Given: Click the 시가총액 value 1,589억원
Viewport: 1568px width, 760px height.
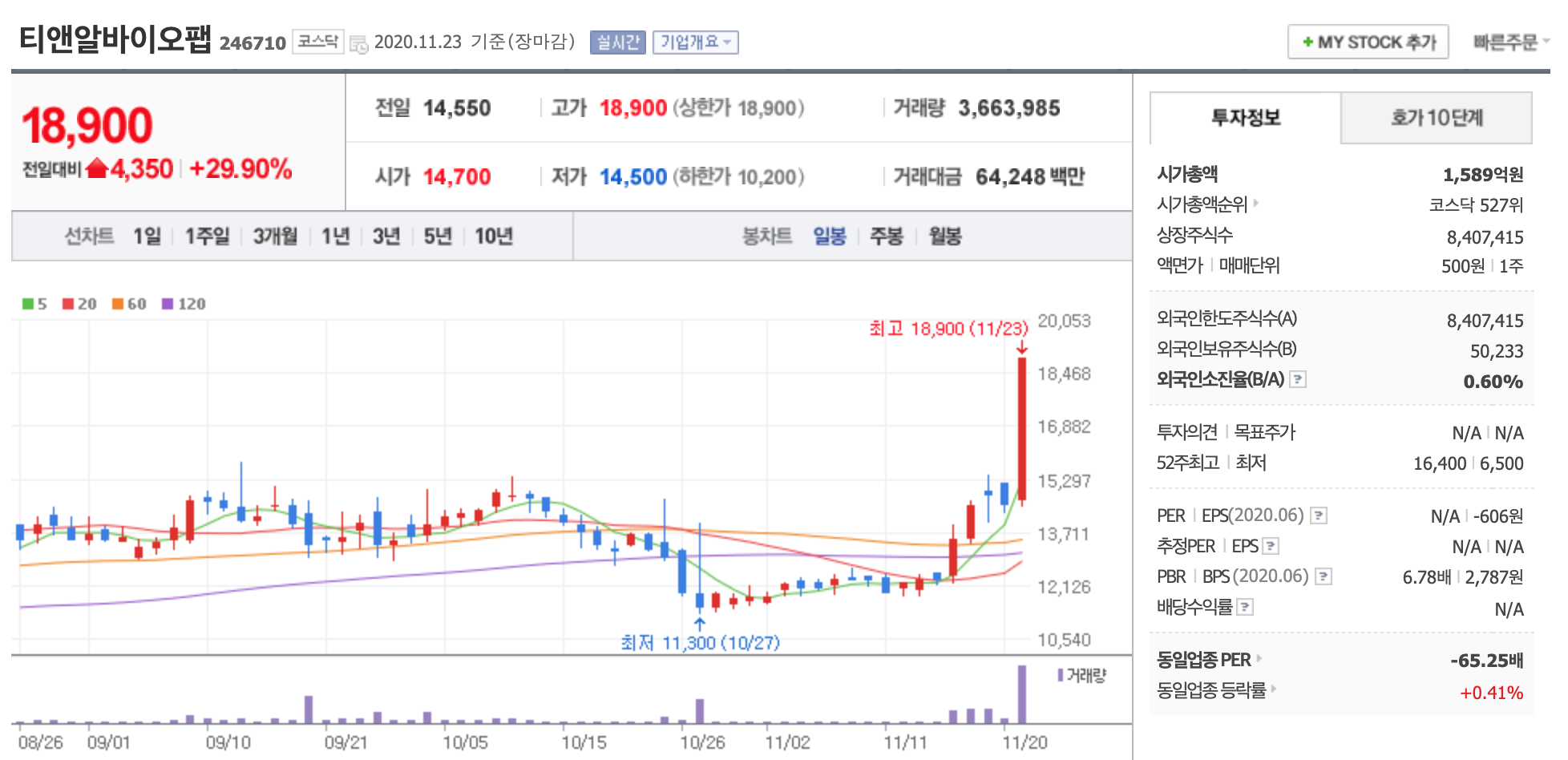Looking at the screenshot, I should (1483, 175).
